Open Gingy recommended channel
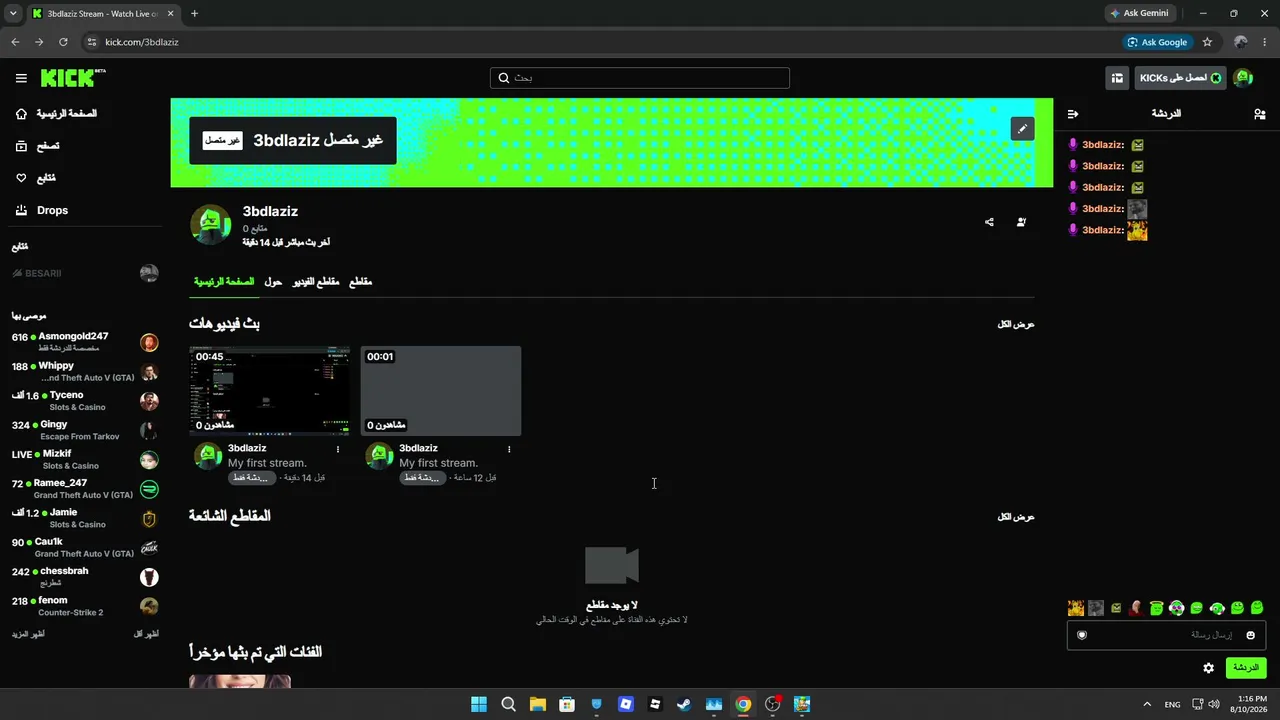 coord(85,430)
